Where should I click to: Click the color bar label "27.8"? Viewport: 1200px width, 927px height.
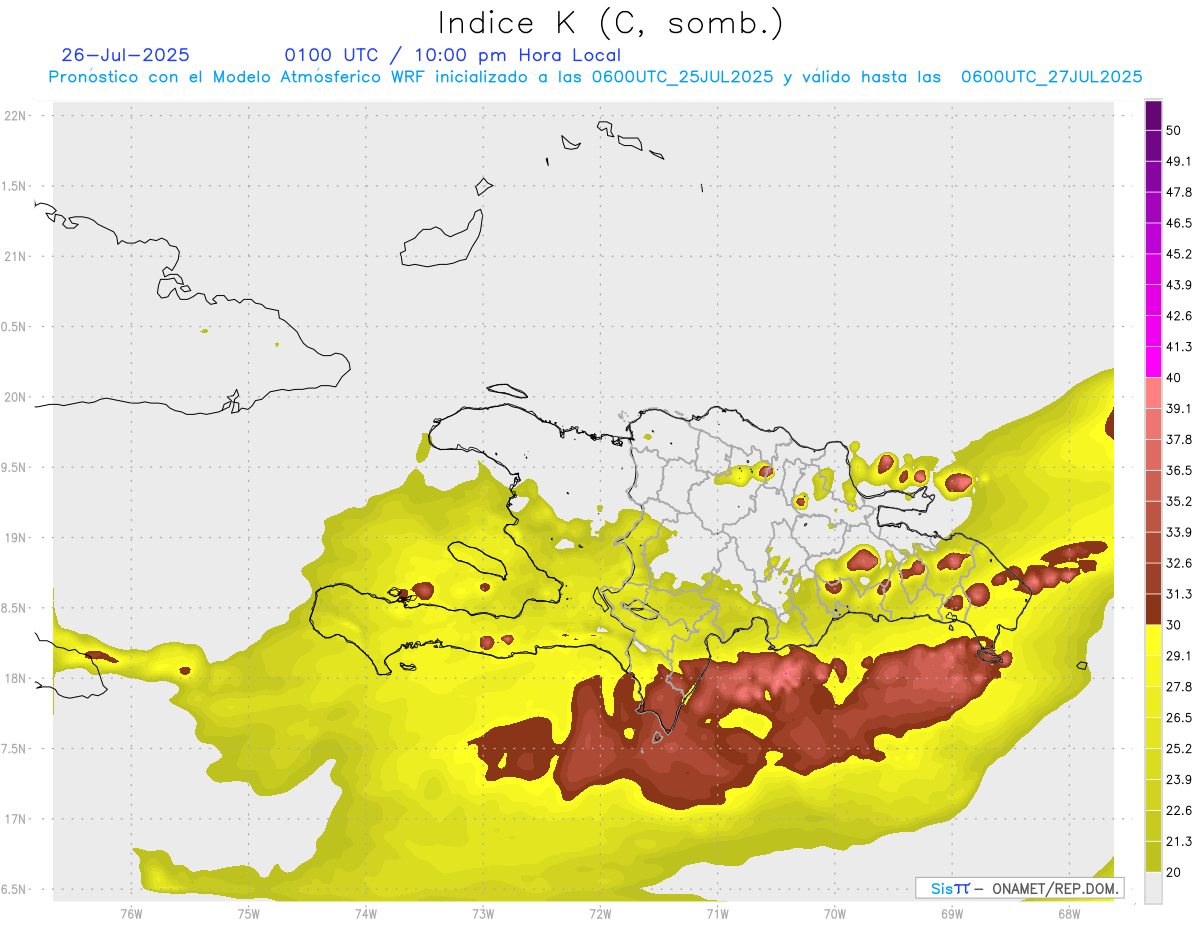coord(1179,687)
